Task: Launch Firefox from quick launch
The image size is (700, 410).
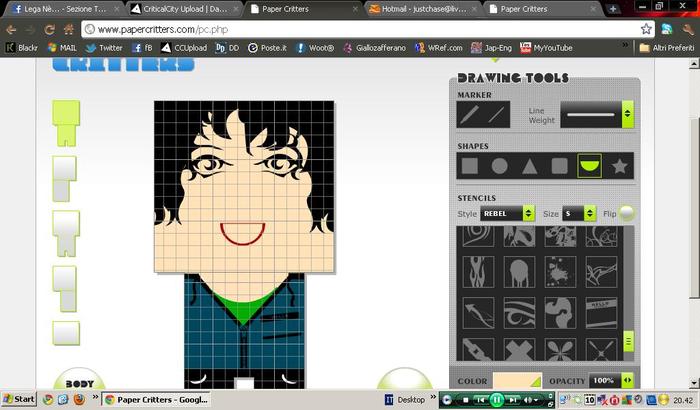Action: [79, 399]
